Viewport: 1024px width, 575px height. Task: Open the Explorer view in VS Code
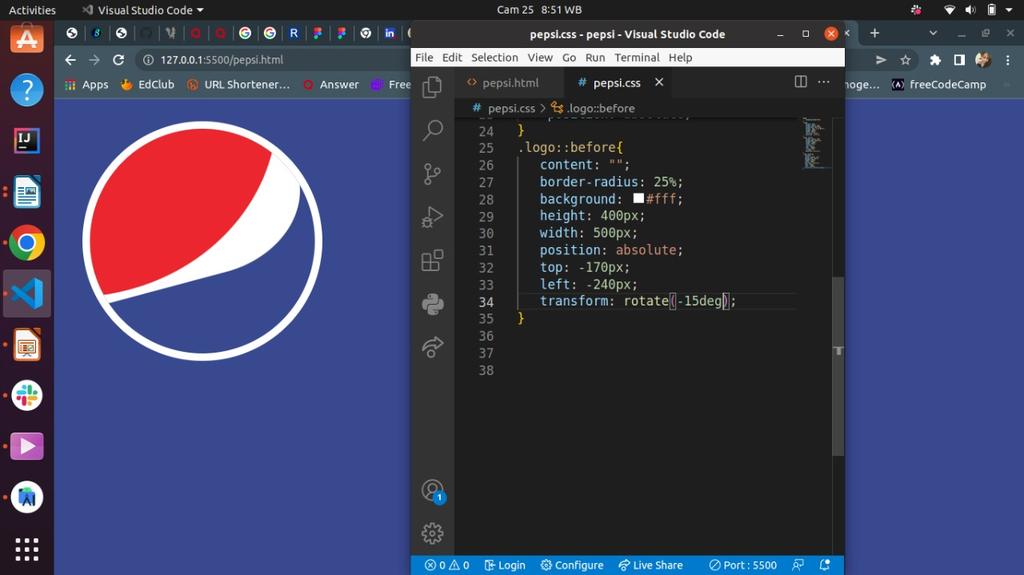(x=432, y=87)
